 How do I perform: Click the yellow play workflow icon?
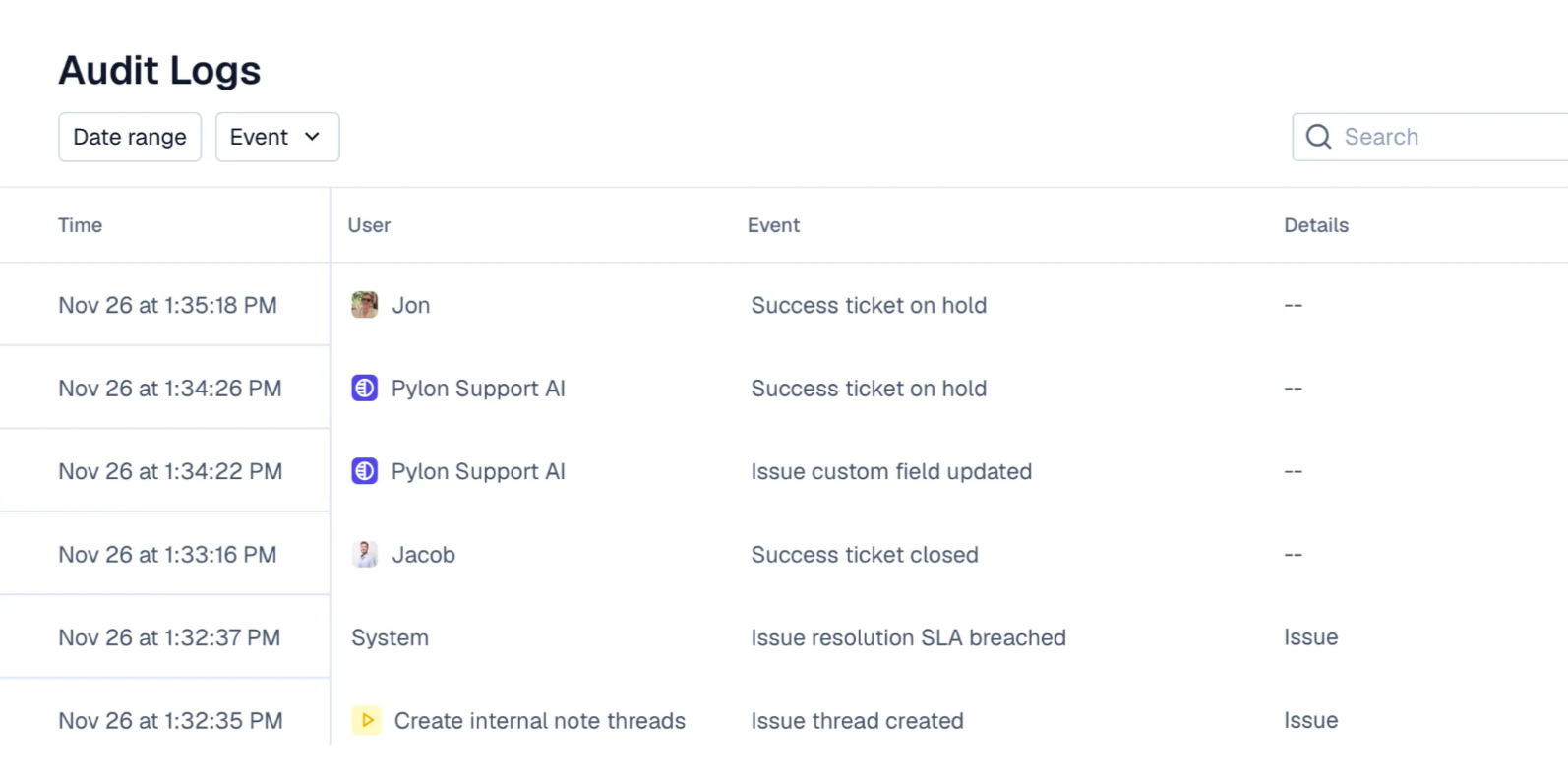pyautogui.click(x=366, y=721)
